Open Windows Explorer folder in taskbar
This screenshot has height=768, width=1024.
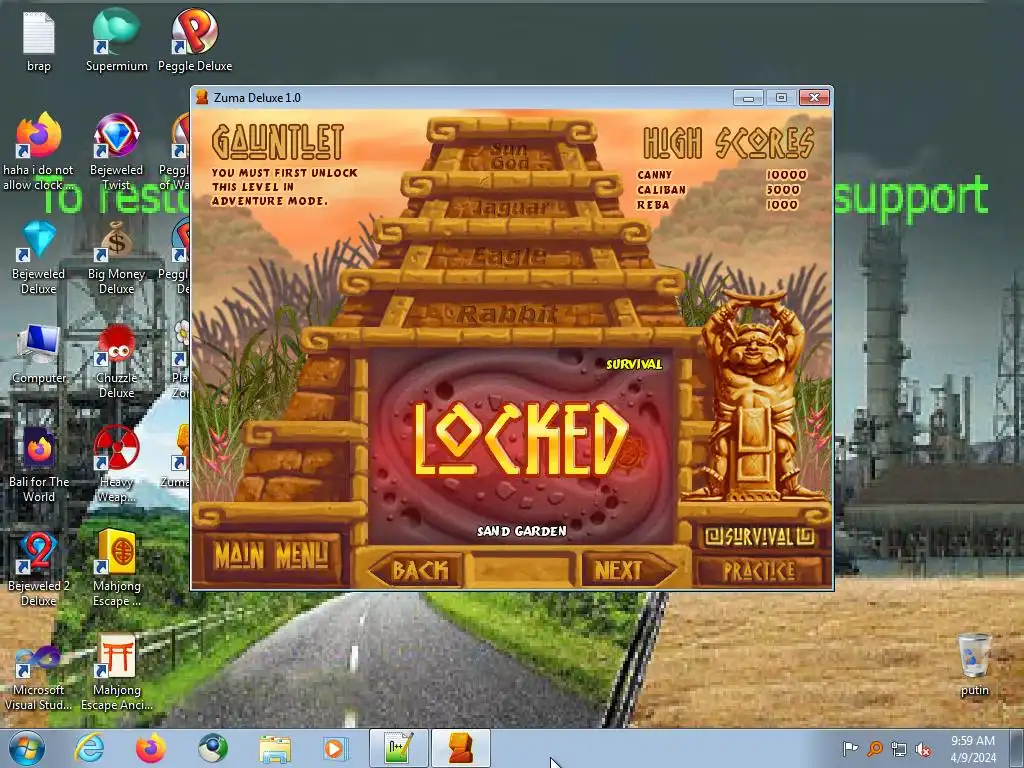(x=275, y=748)
